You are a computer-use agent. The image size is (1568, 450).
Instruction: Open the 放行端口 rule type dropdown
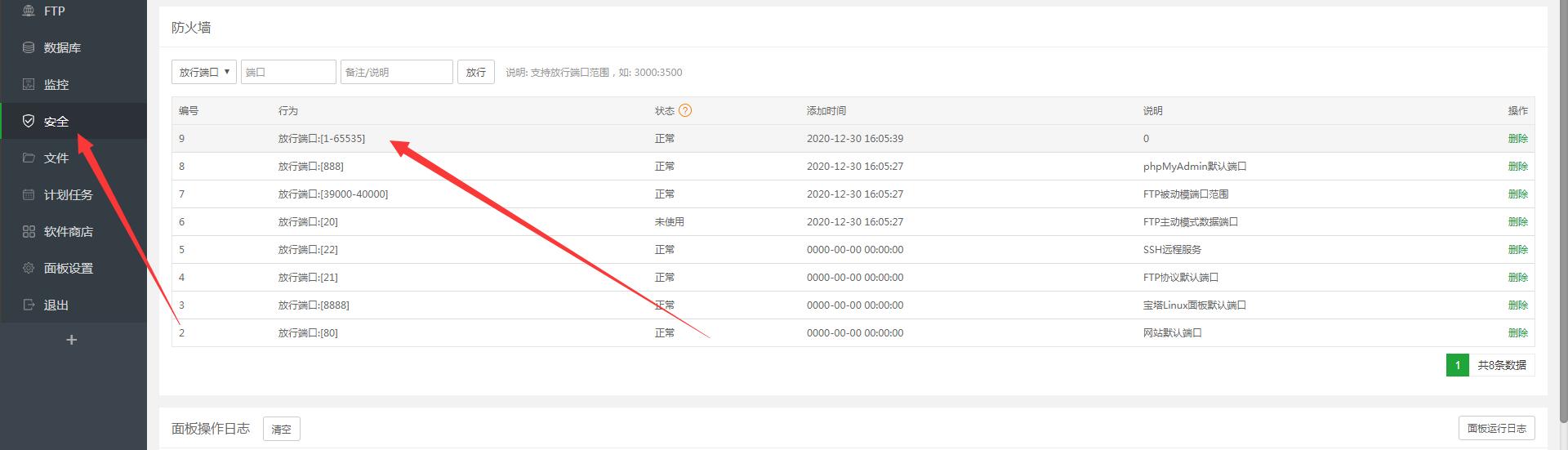click(204, 72)
